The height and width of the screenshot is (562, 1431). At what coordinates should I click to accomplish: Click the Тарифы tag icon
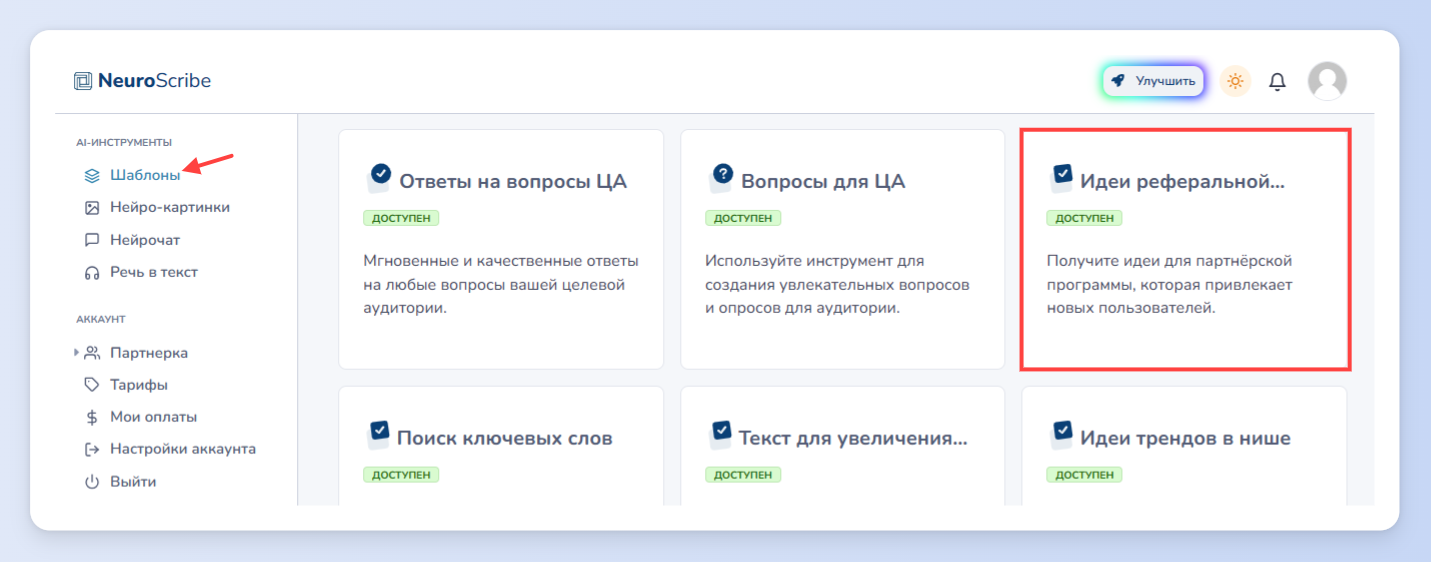[x=92, y=385]
